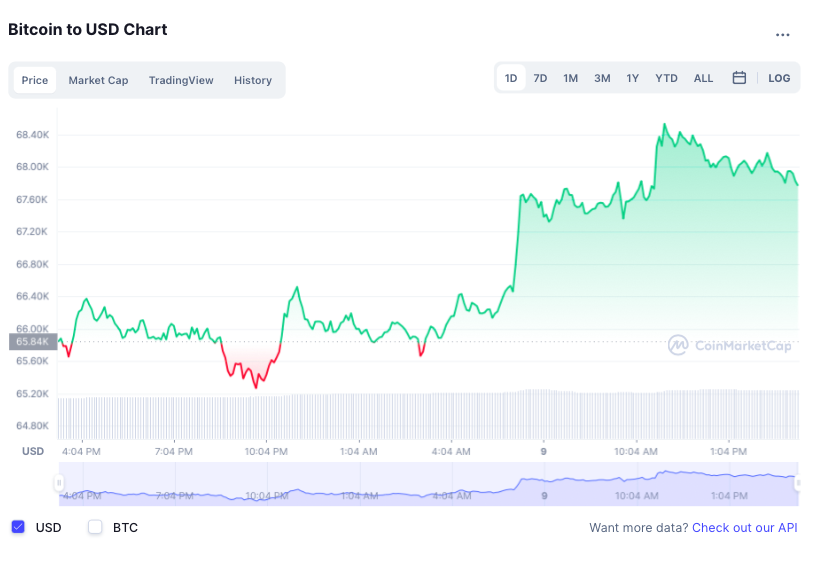This screenshot has height=567, width=820.
Task: Open the calendar date range picker
Action: [739, 78]
